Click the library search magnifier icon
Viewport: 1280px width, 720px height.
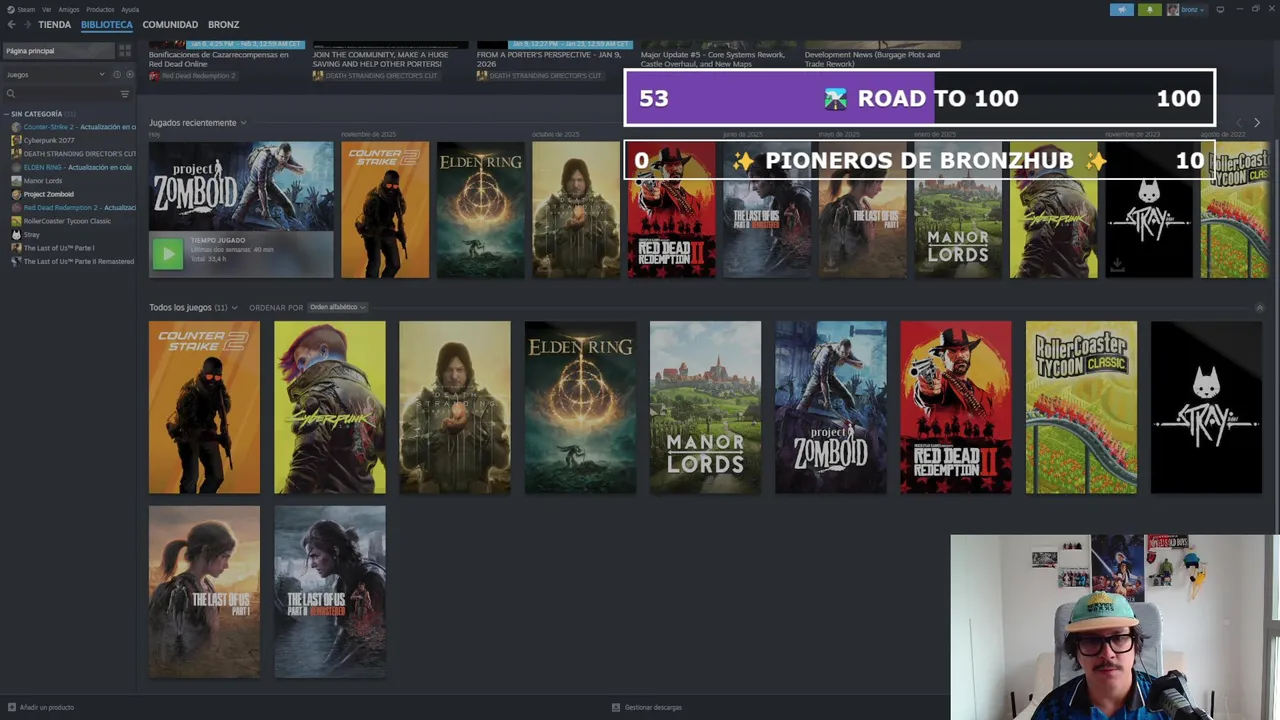pos(11,94)
